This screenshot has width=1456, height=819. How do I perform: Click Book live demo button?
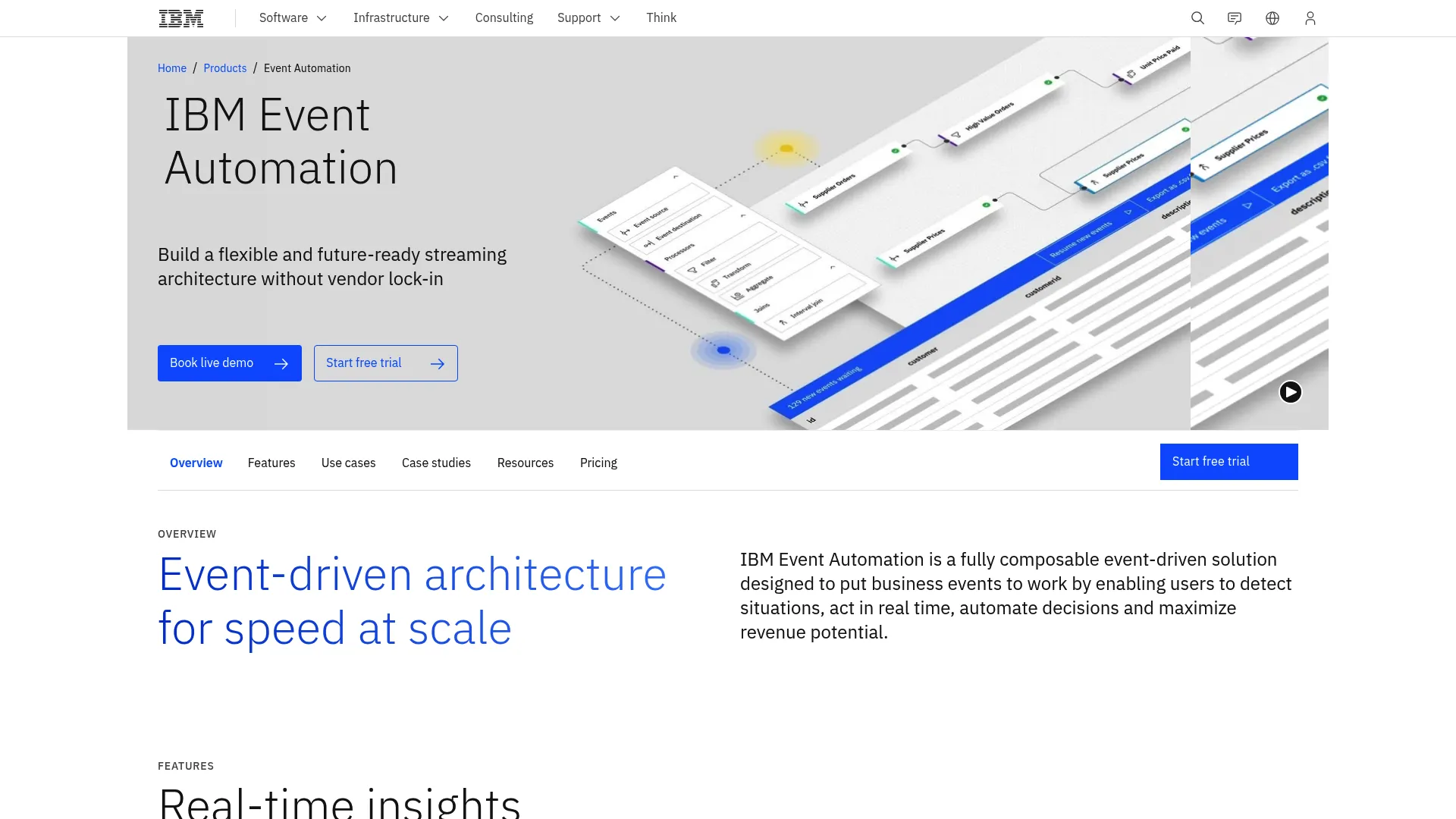[x=230, y=363]
